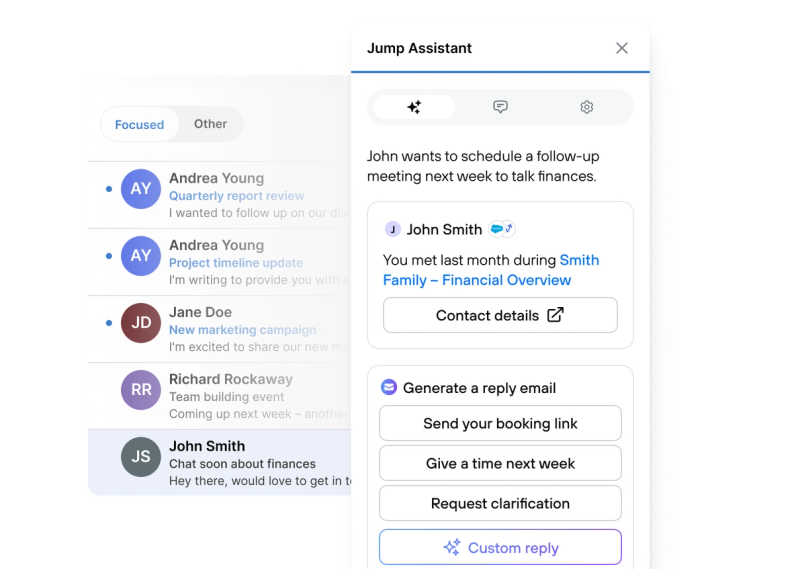
Task: Click unread dot on Project timeline update email
Action: (109, 256)
